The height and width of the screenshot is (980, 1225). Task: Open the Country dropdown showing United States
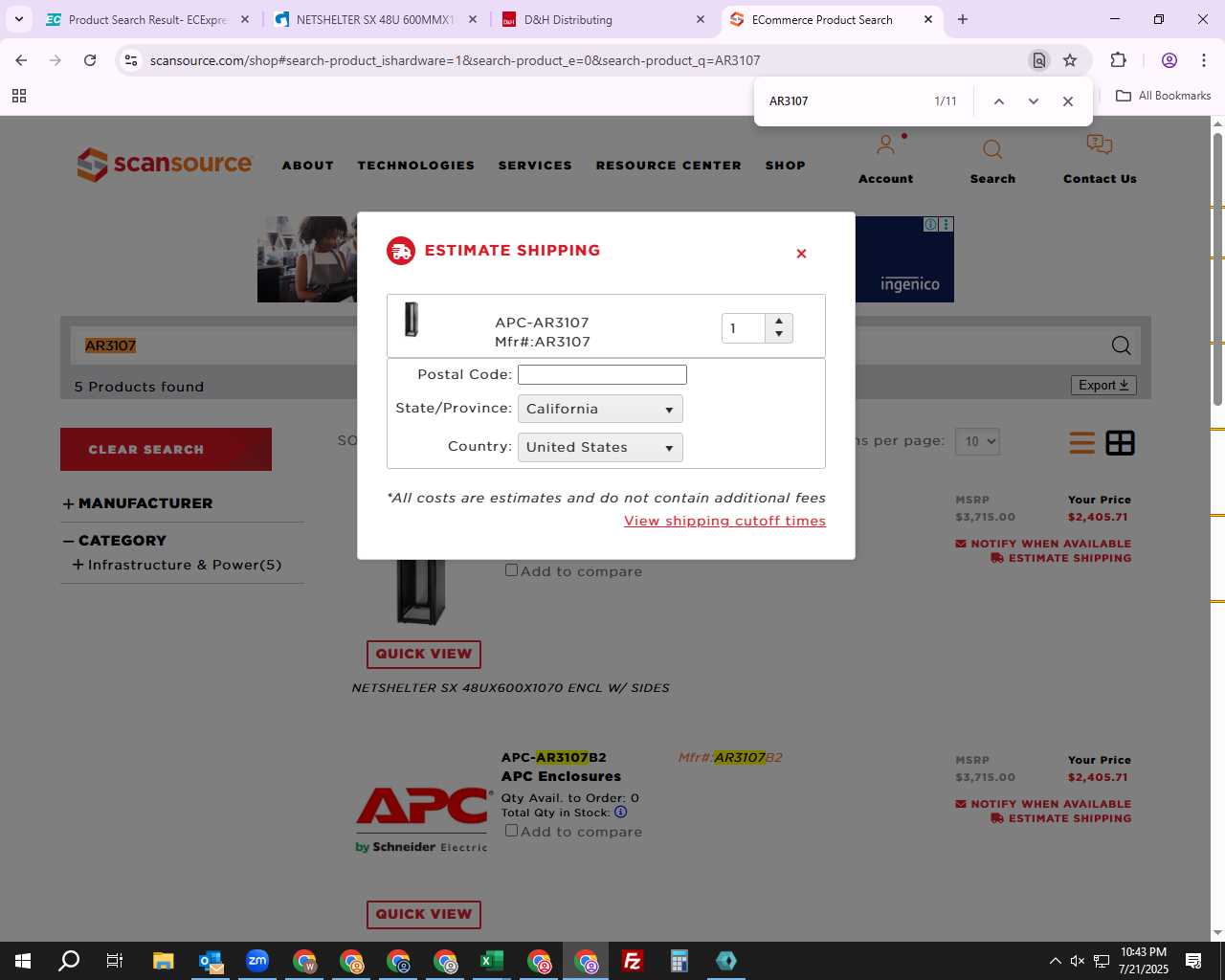600,447
